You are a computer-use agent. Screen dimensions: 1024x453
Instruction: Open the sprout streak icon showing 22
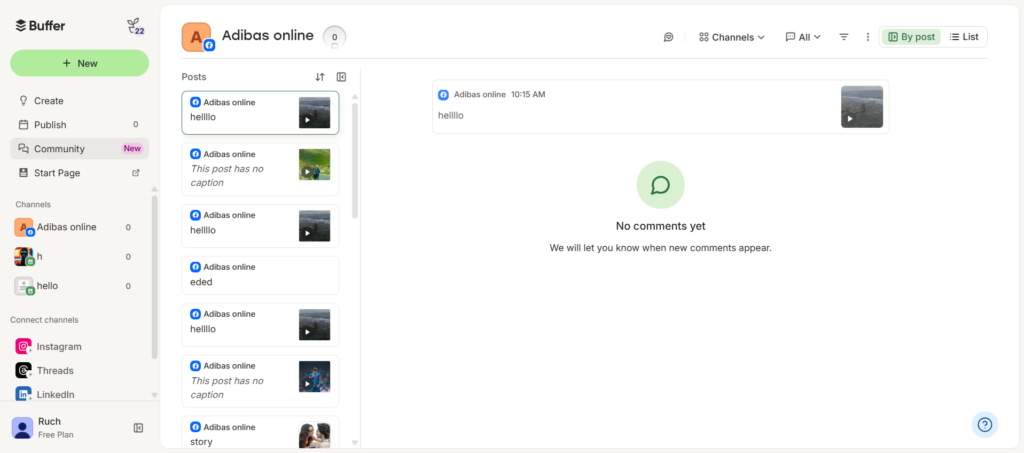(x=136, y=27)
